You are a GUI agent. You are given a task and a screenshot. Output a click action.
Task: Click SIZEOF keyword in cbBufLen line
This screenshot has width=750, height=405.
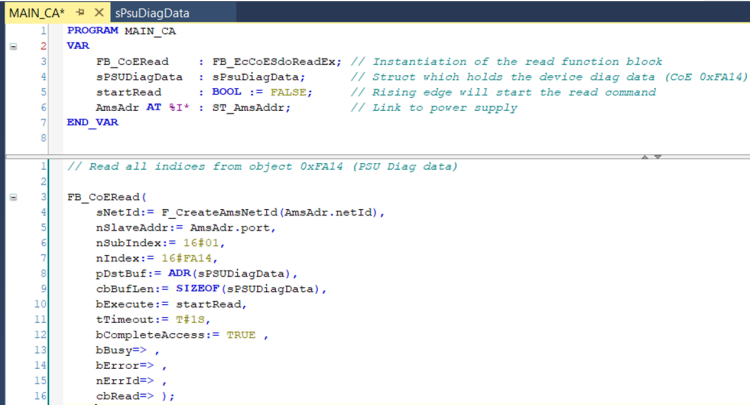[197, 289]
